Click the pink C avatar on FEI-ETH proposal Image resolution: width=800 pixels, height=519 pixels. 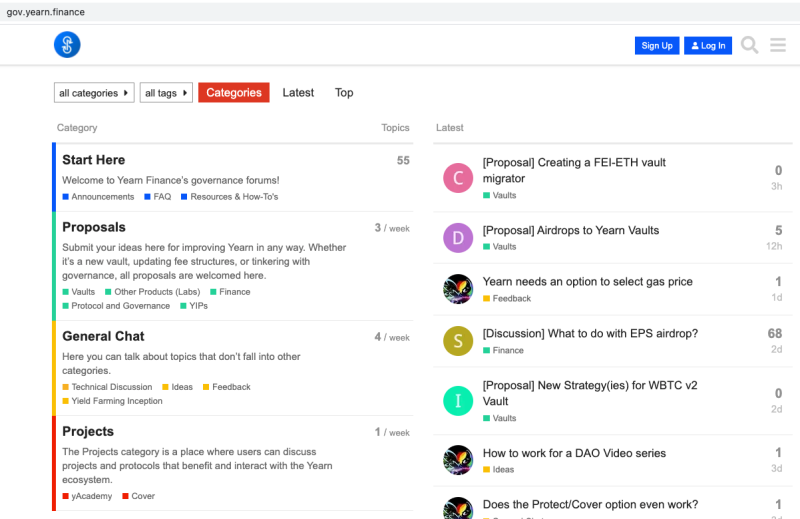[x=458, y=178]
